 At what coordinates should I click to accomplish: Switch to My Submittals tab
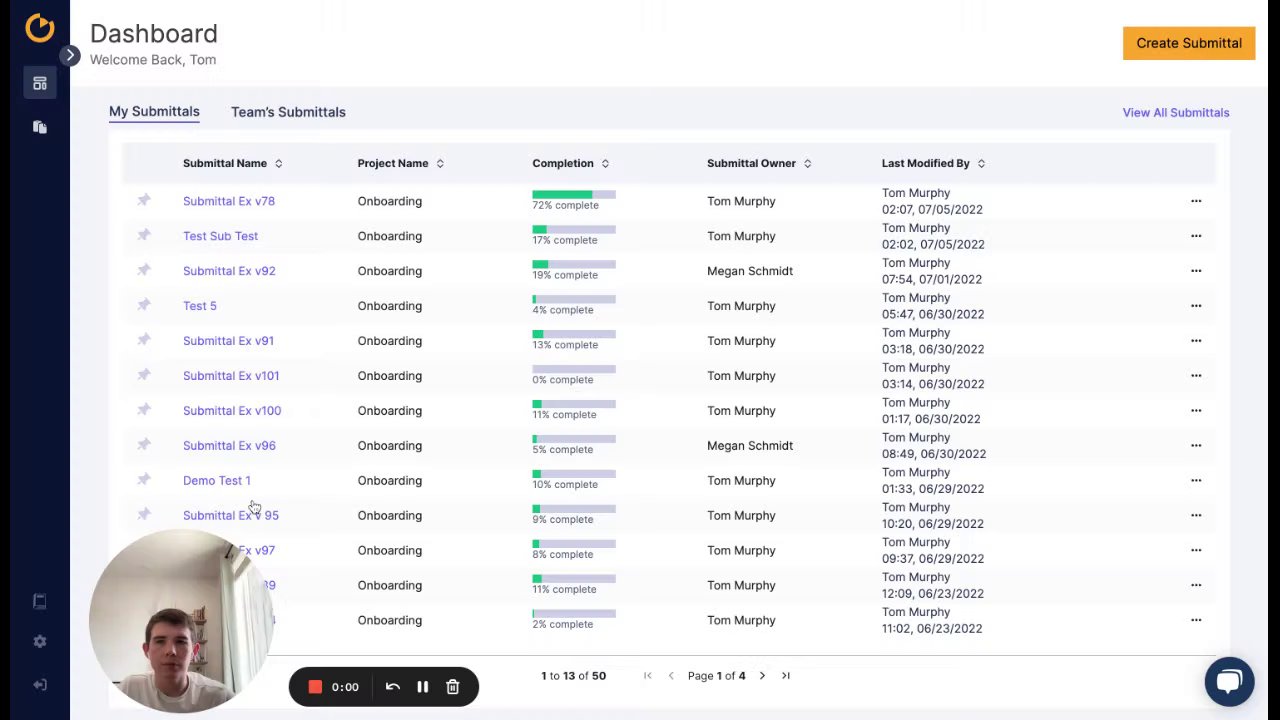coord(154,112)
